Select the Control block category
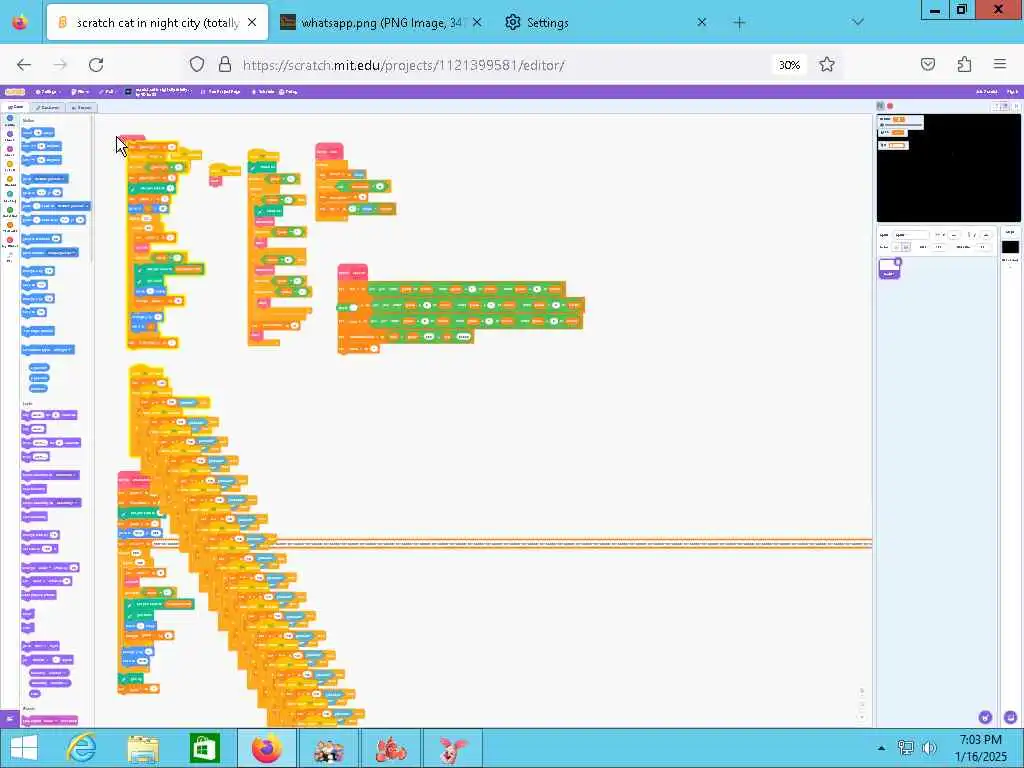1024x768 pixels. click(10, 182)
